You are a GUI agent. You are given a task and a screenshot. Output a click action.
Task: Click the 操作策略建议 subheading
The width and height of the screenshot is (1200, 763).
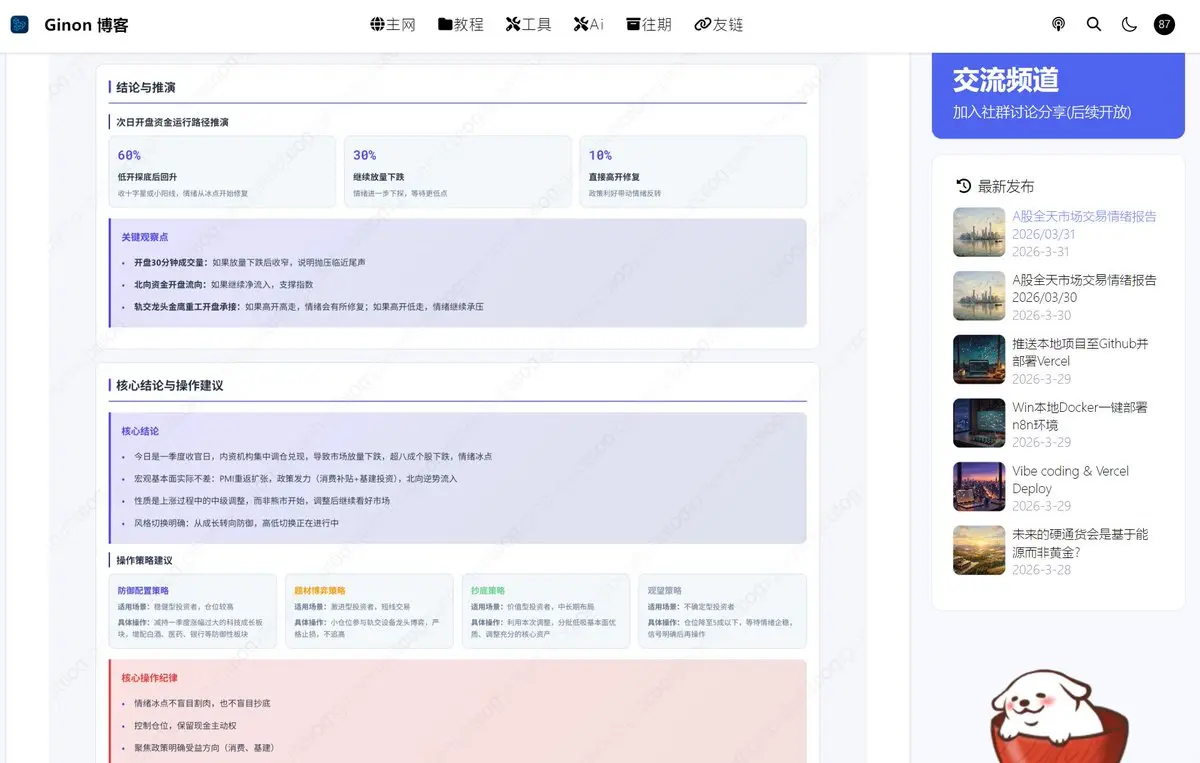144,560
